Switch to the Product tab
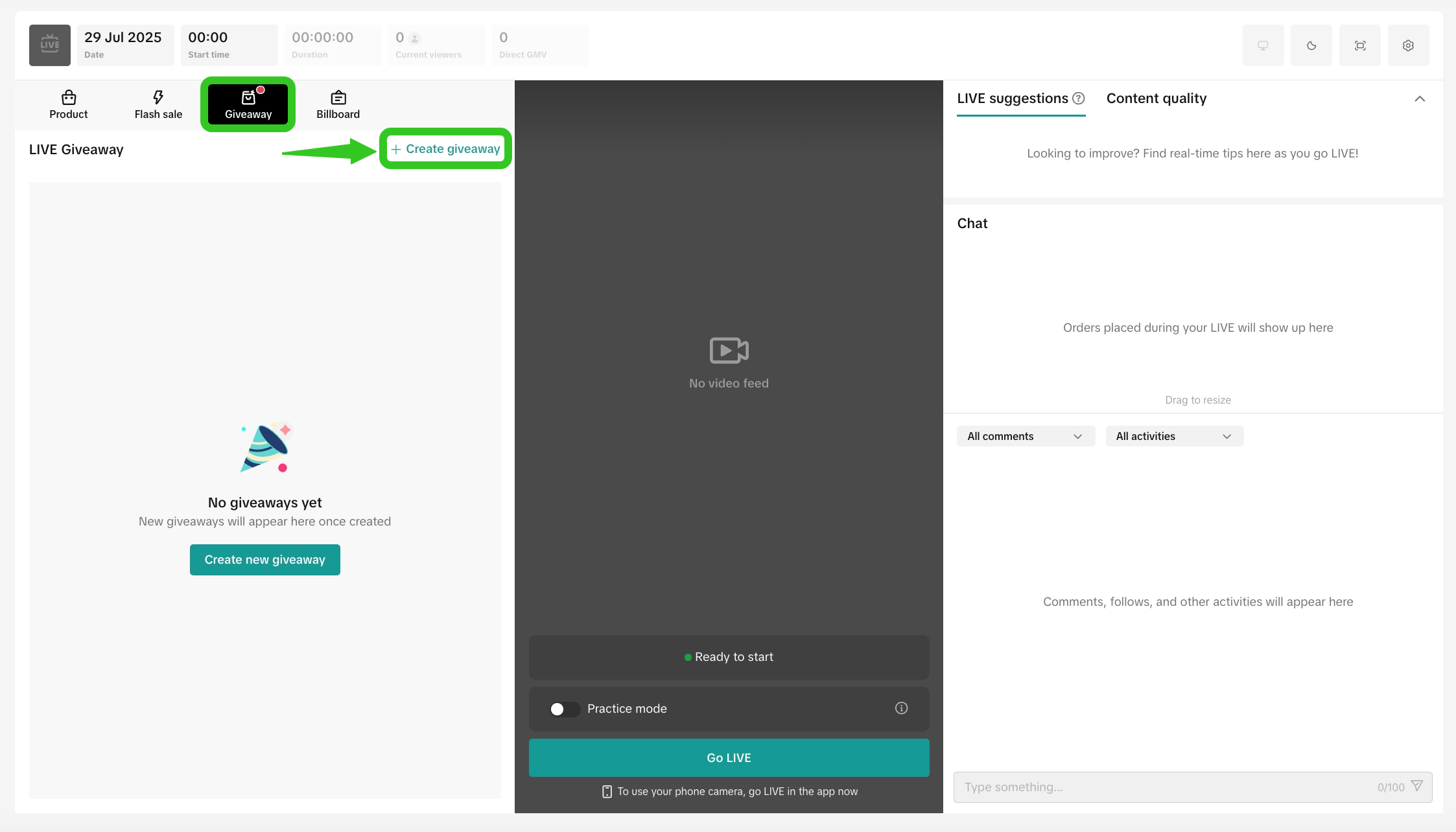 (x=69, y=104)
